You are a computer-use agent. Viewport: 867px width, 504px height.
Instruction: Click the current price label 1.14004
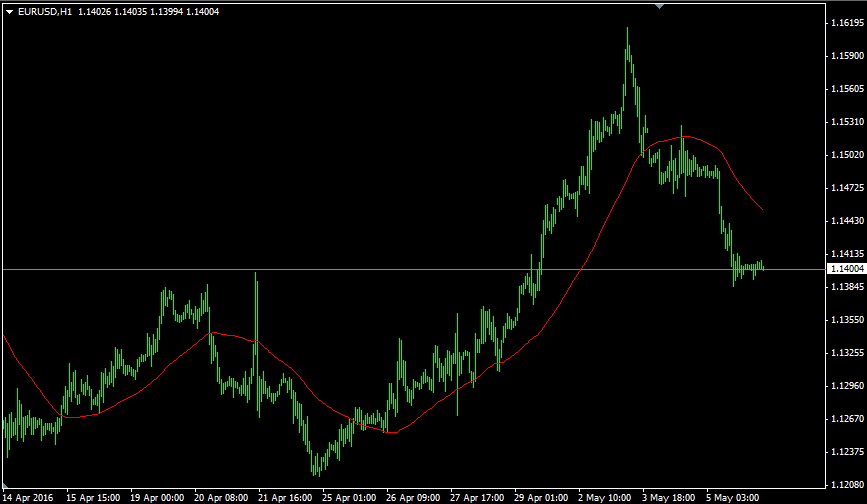coord(847,269)
